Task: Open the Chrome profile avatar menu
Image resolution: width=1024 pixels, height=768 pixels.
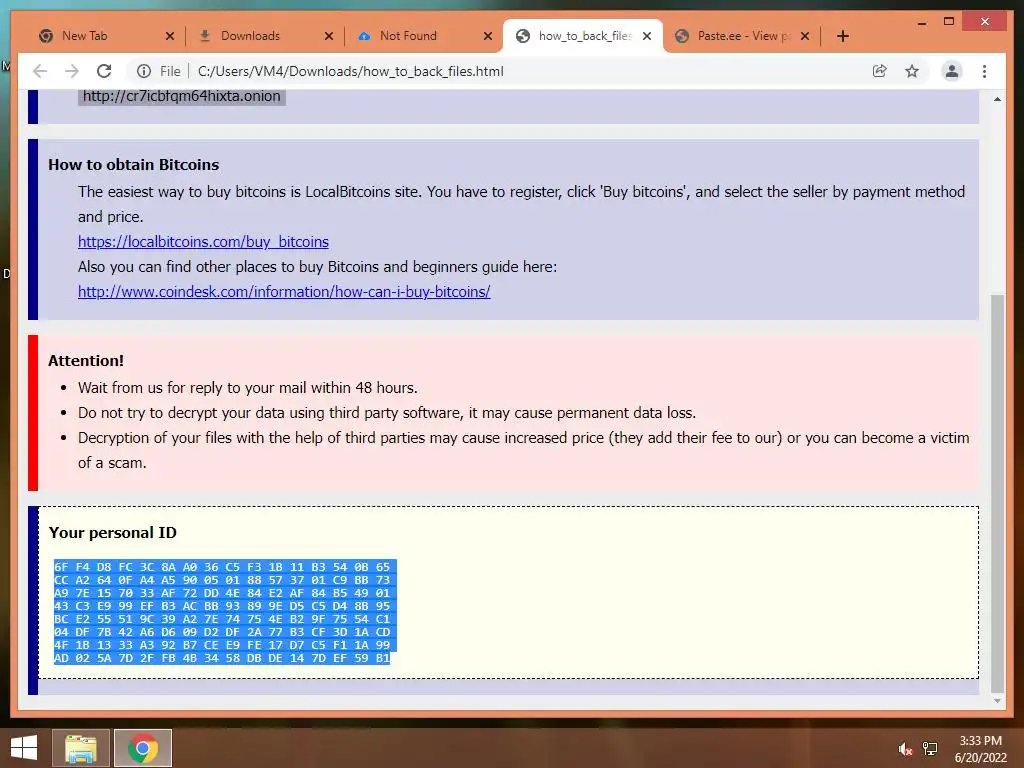Action: pos(952,71)
